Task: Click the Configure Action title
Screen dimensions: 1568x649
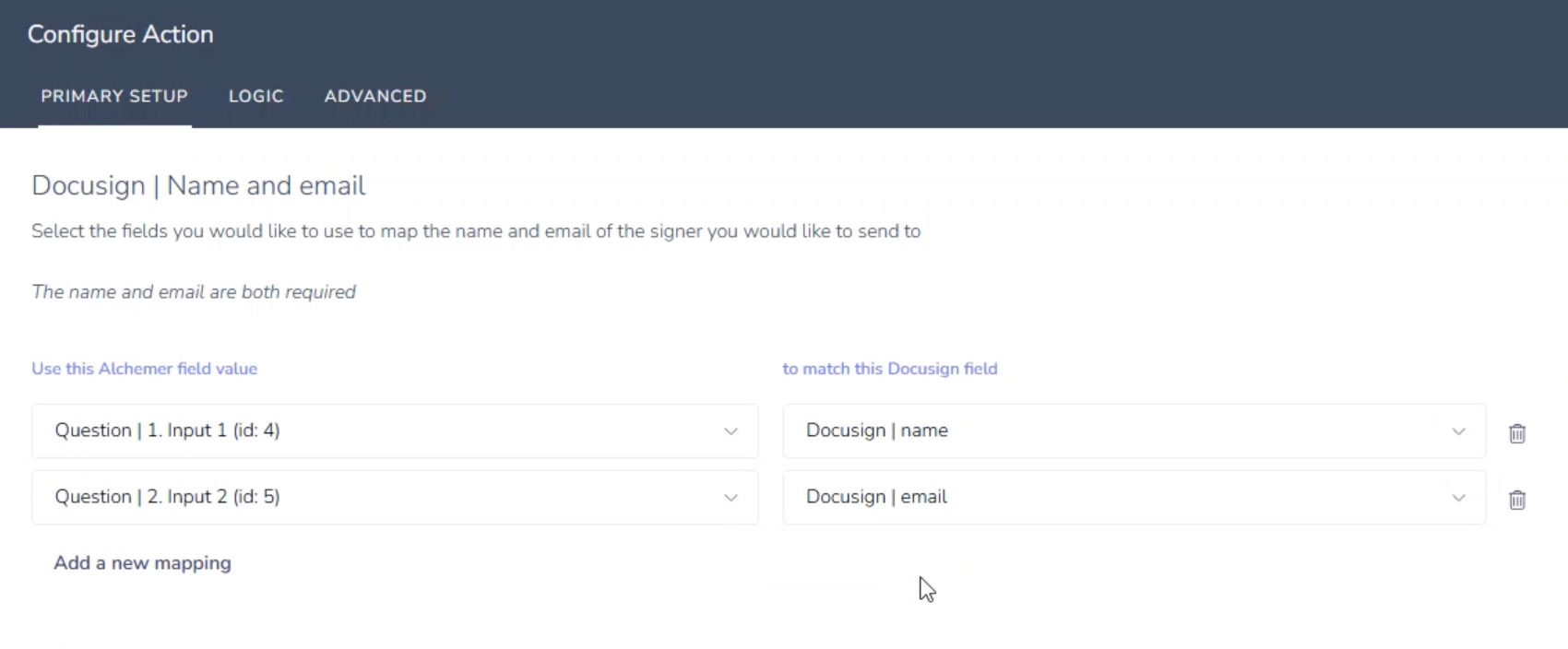Action: (x=121, y=34)
